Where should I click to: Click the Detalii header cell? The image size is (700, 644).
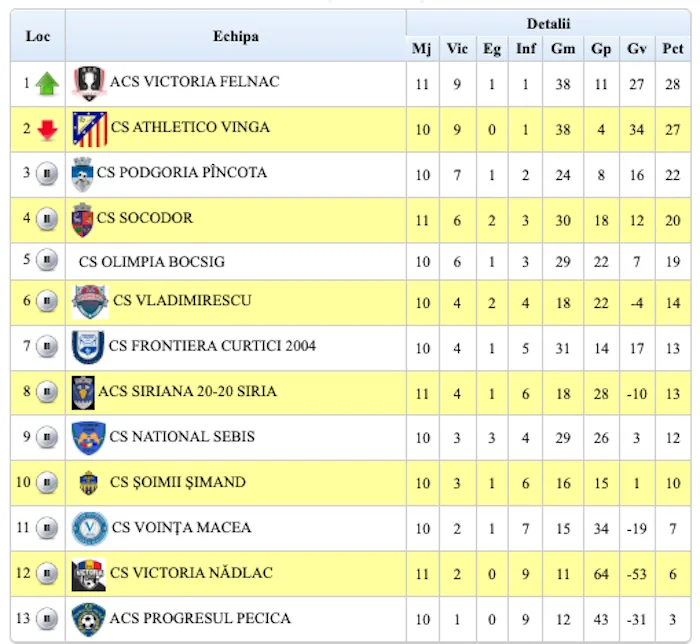pos(549,22)
